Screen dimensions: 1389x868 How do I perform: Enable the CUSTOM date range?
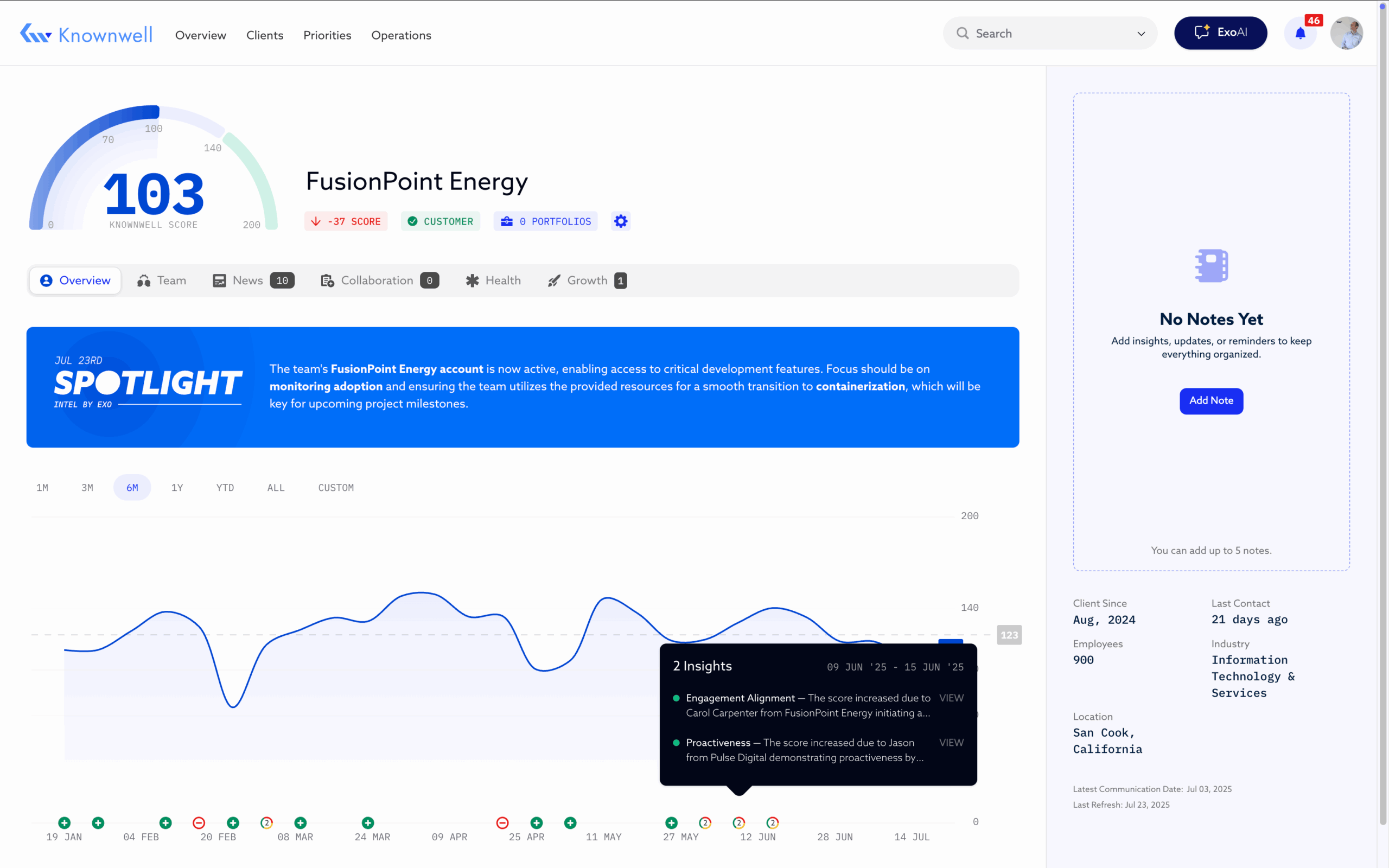tap(336, 487)
